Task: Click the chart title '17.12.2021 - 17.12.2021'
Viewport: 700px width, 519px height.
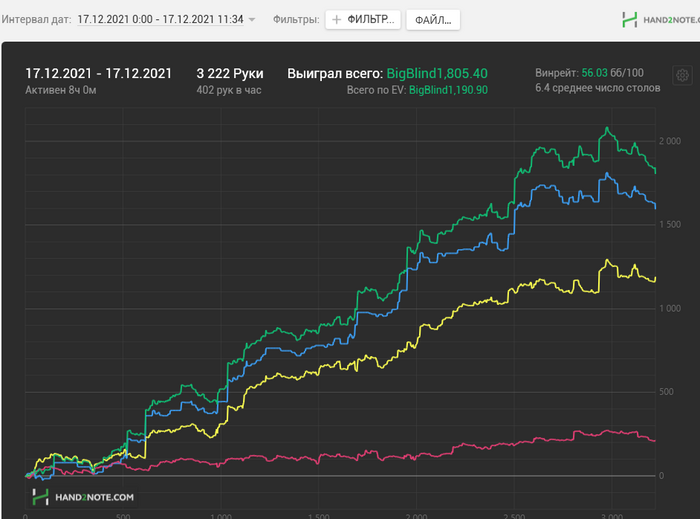Action: (x=99, y=73)
